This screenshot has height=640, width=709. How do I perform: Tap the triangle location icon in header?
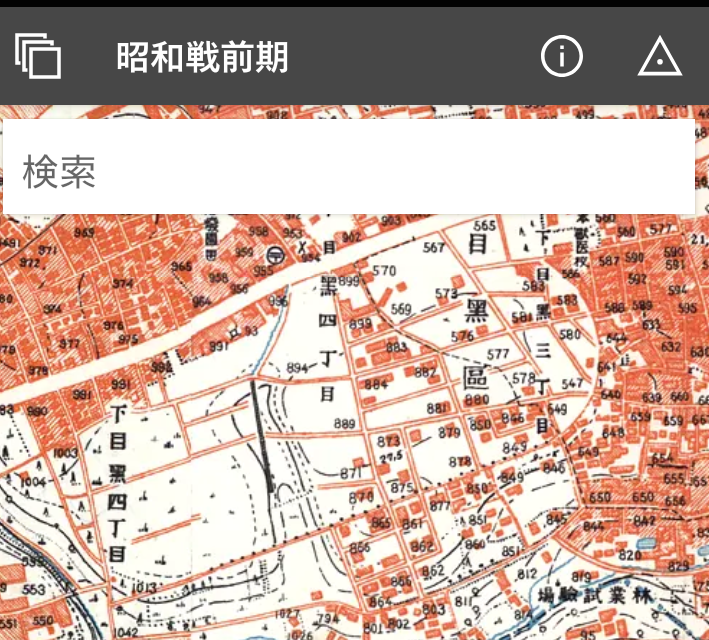click(x=660, y=57)
